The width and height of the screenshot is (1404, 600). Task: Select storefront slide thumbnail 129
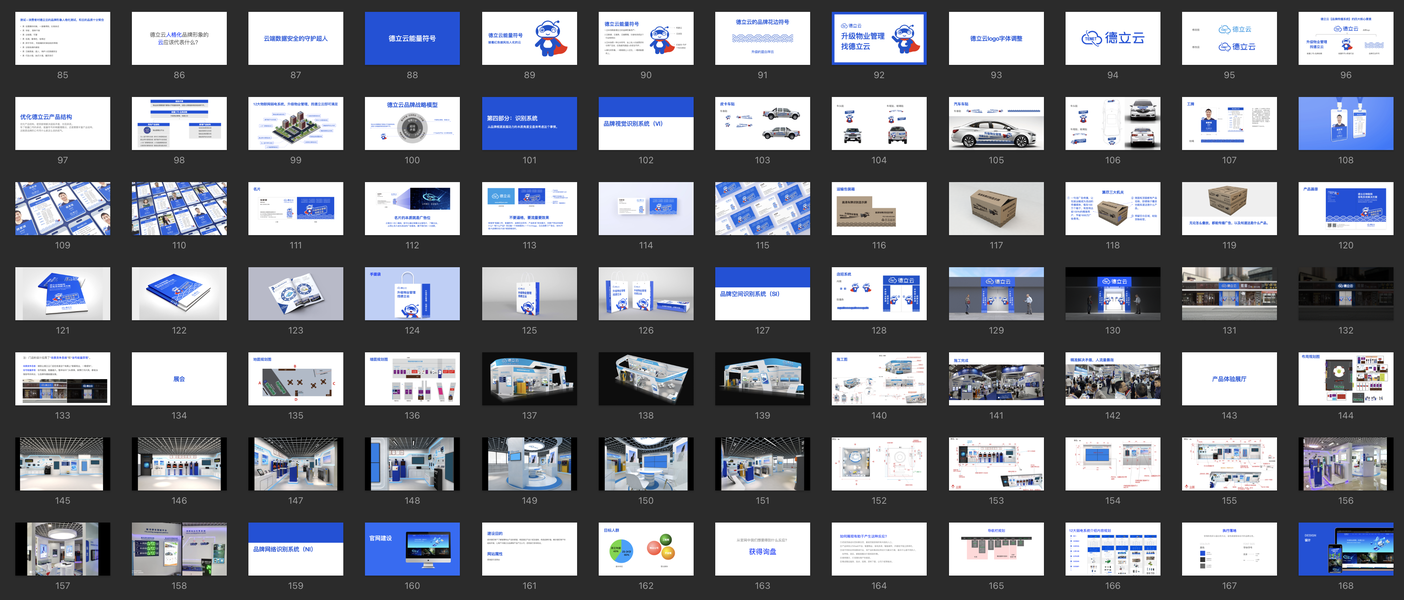996,294
